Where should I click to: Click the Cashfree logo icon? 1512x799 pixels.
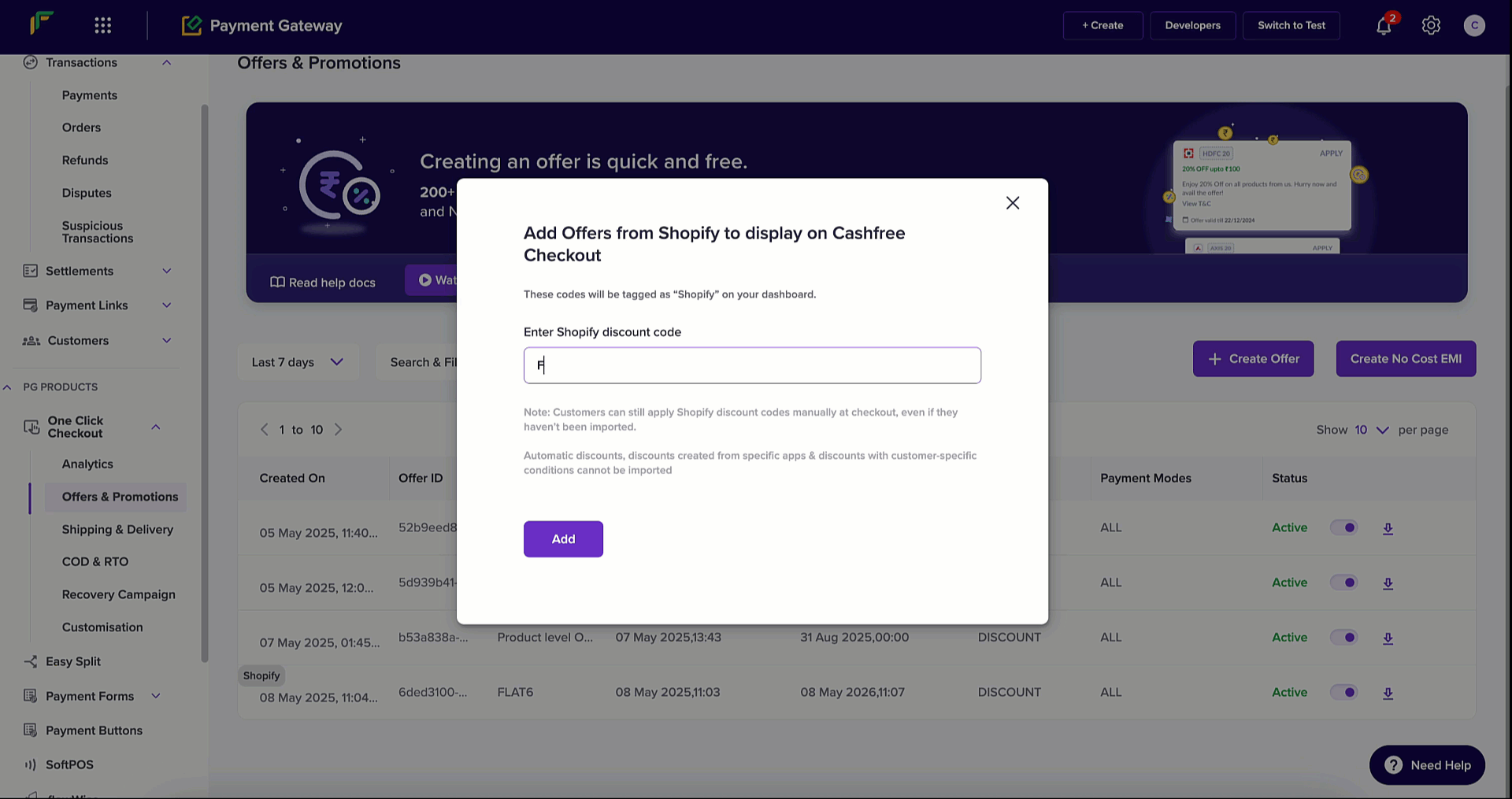(x=42, y=24)
